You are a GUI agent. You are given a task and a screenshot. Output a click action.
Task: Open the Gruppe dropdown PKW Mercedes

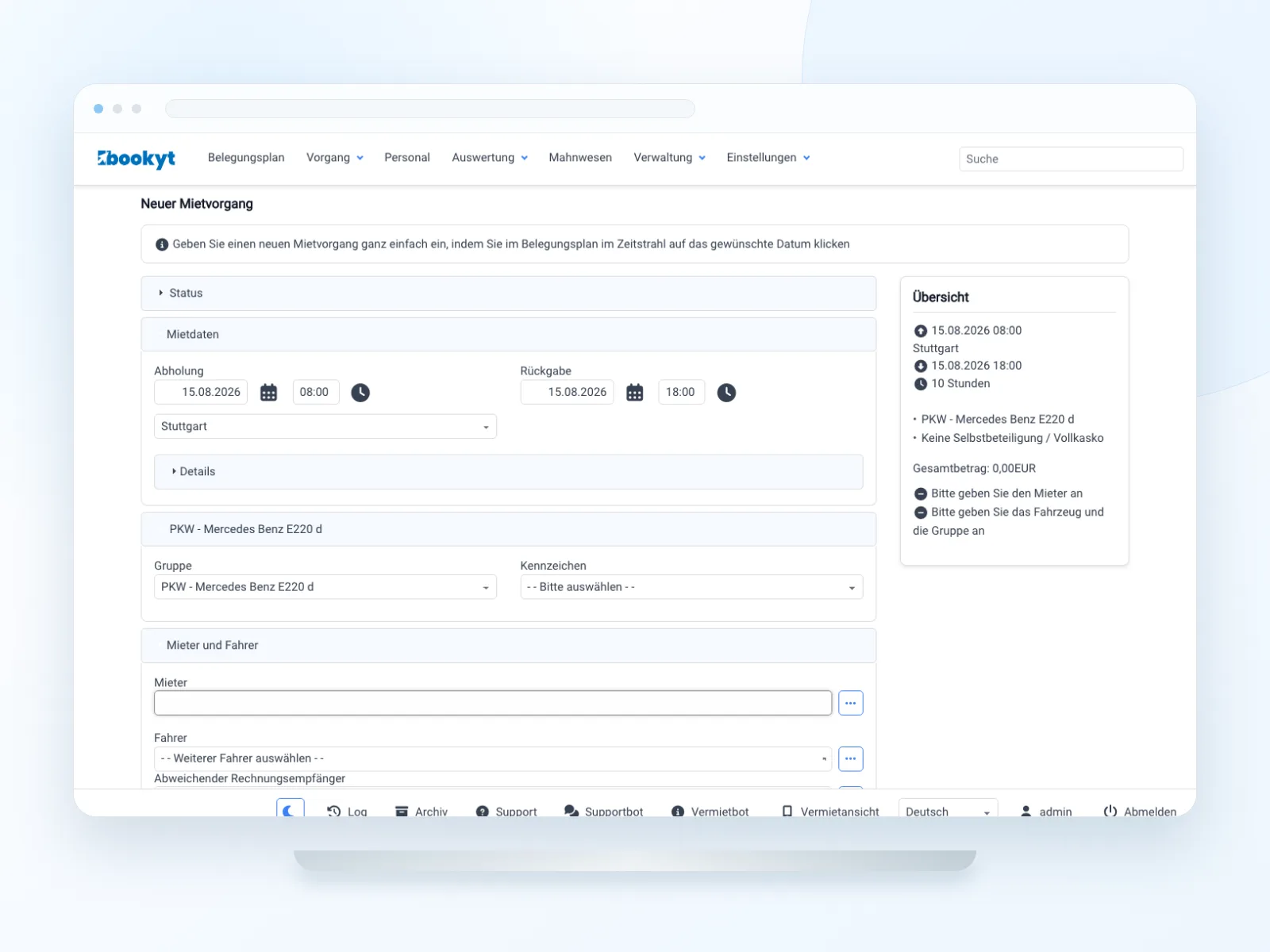pos(325,587)
